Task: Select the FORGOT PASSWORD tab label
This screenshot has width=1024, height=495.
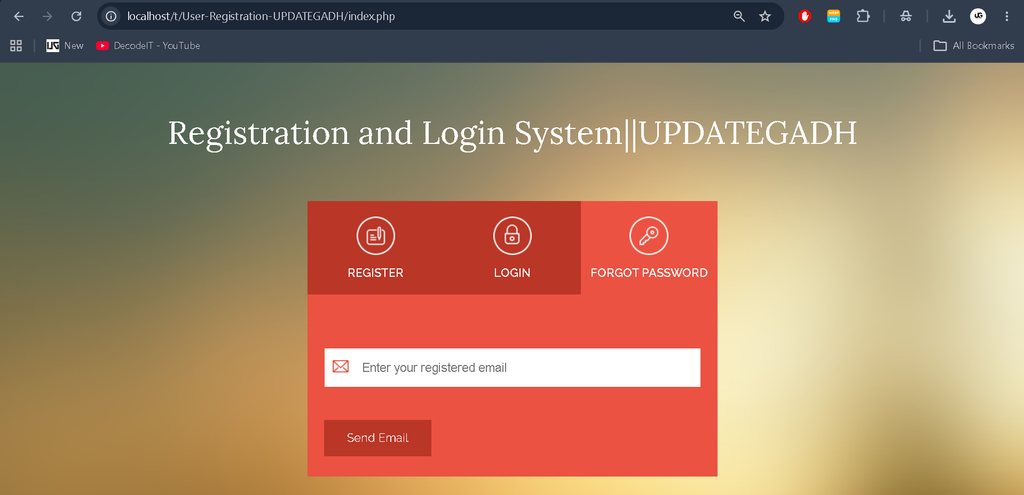Action: (649, 273)
